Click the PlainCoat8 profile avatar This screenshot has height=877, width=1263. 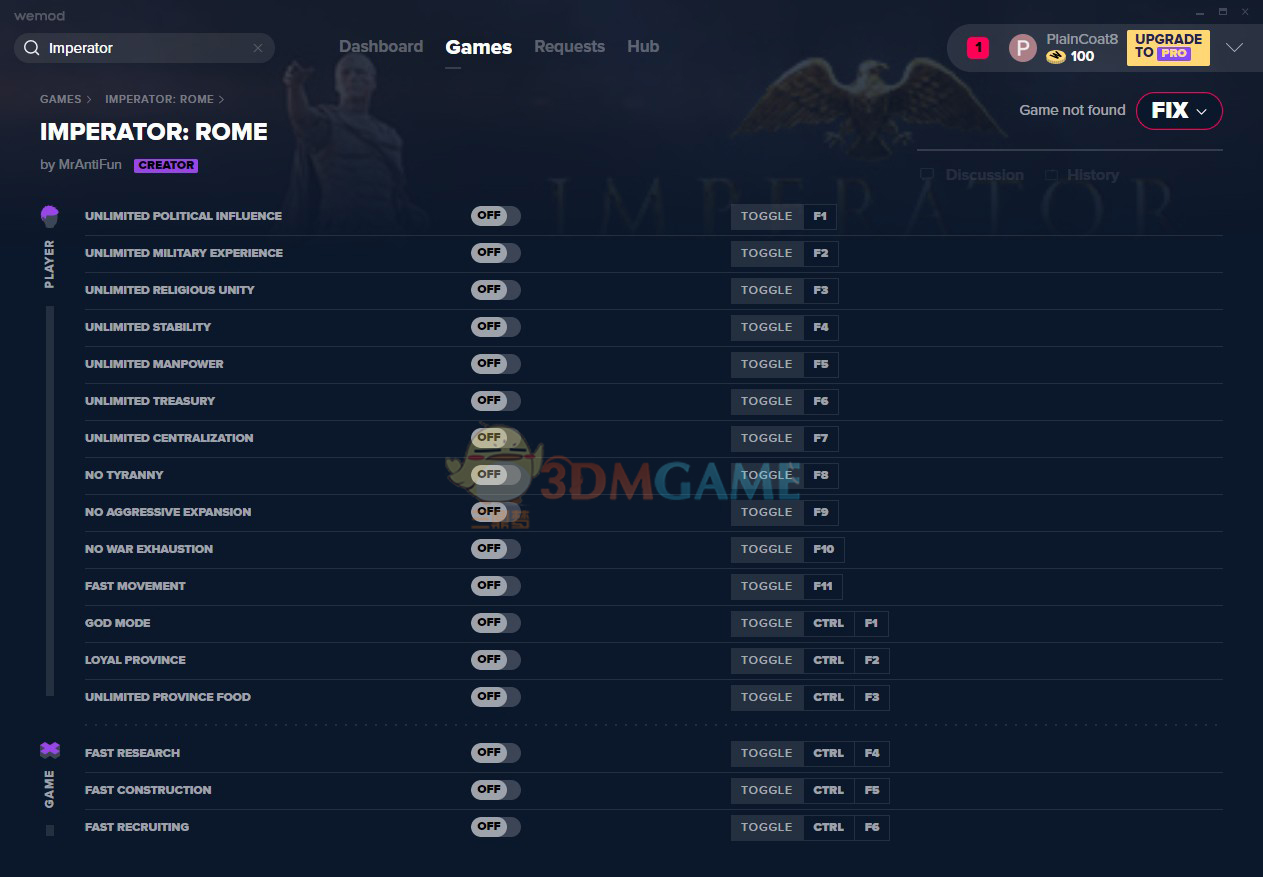click(1022, 48)
